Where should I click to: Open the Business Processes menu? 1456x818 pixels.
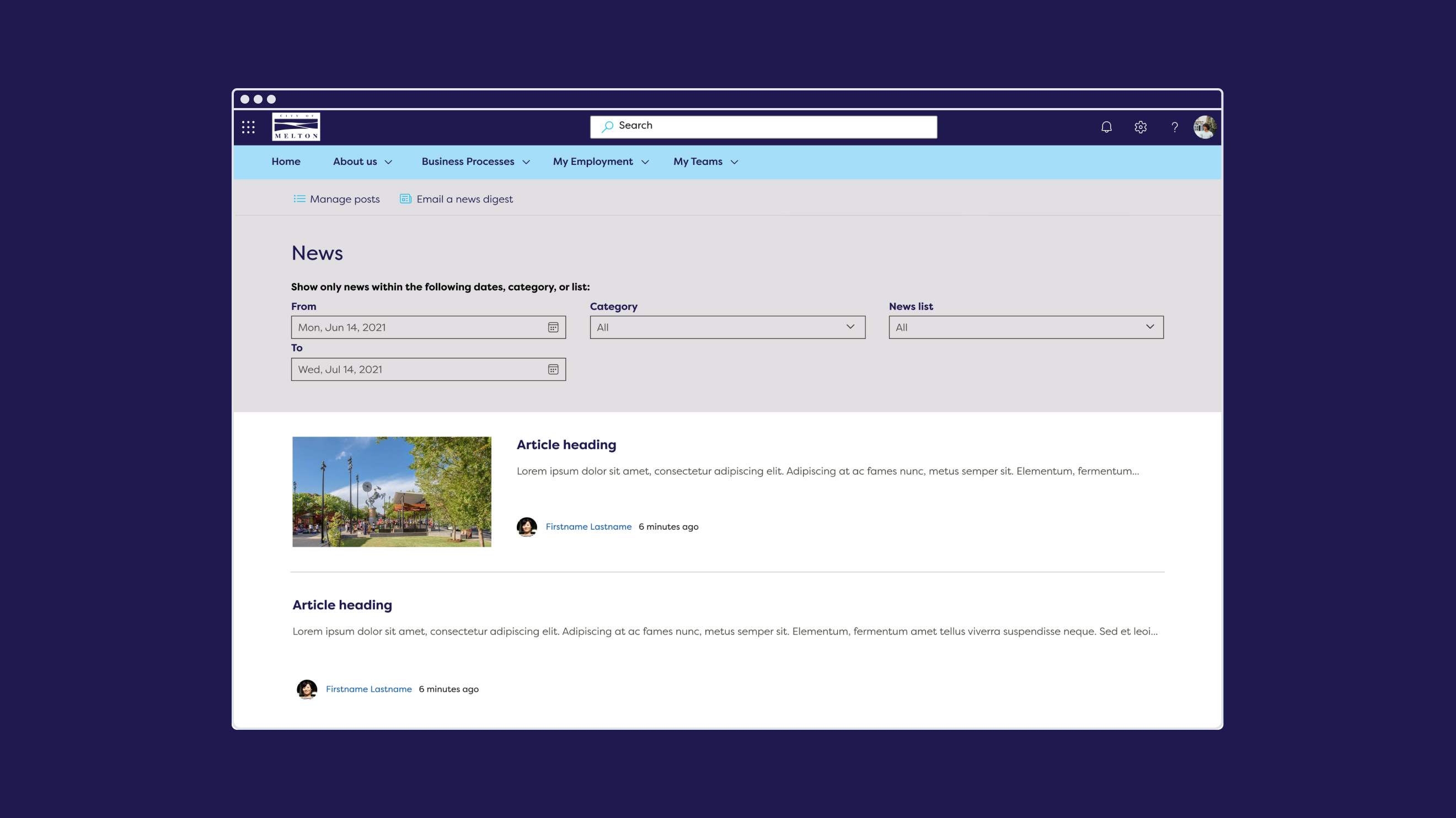pos(468,162)
